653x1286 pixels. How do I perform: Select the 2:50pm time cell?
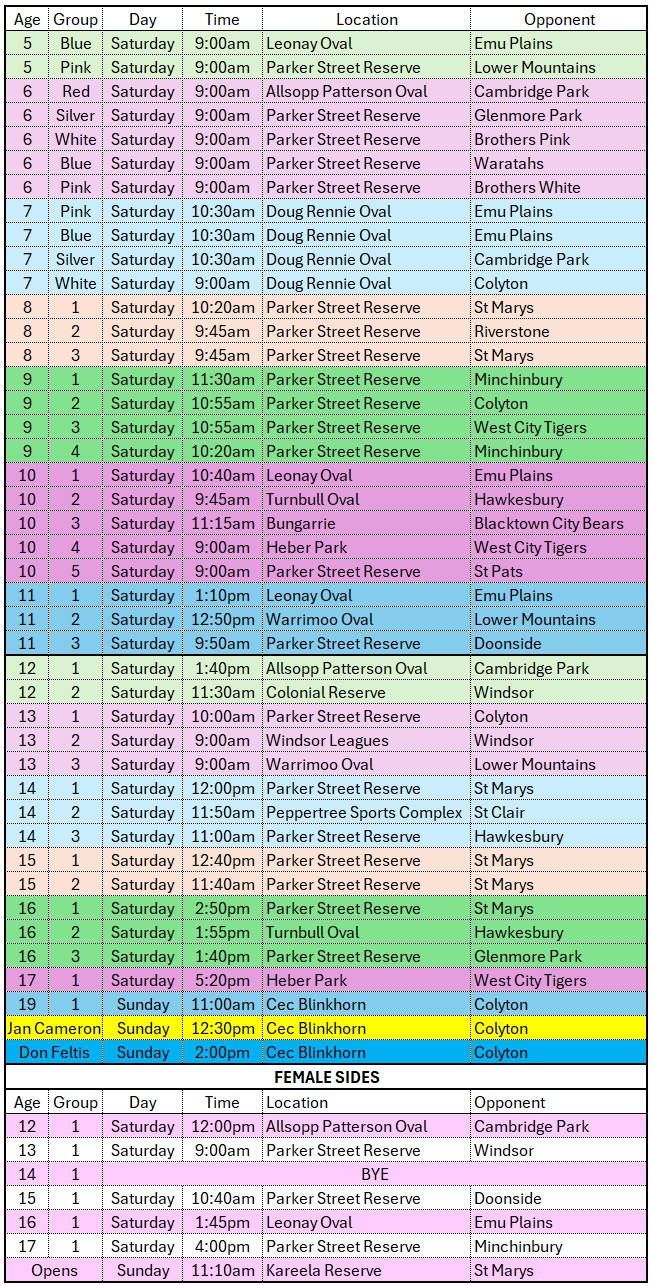[x=222, y=908]
